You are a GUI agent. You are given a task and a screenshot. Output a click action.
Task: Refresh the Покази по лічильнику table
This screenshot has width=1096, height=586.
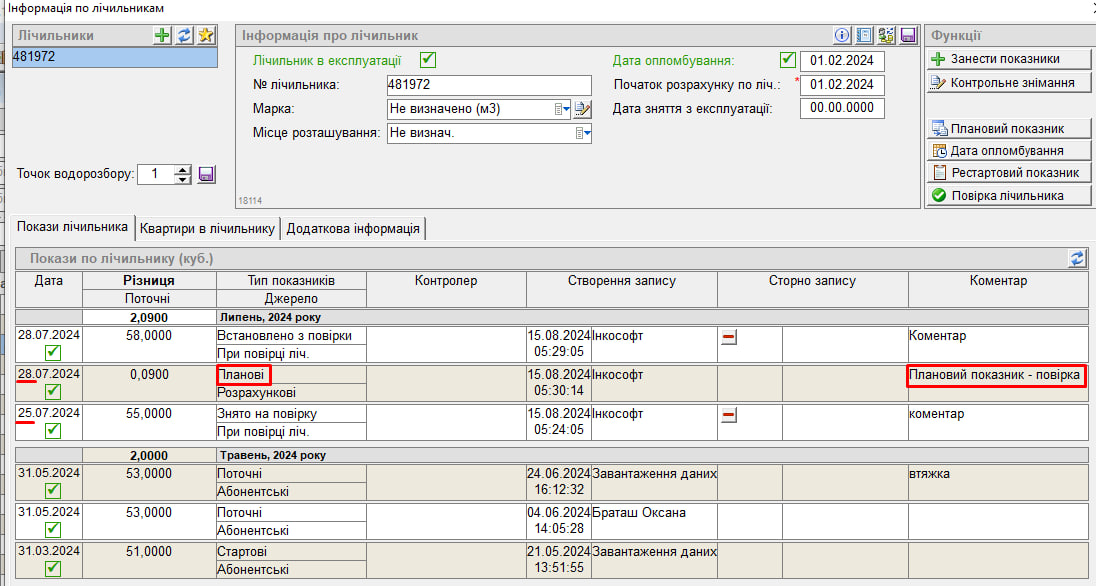click(1077, 258)
